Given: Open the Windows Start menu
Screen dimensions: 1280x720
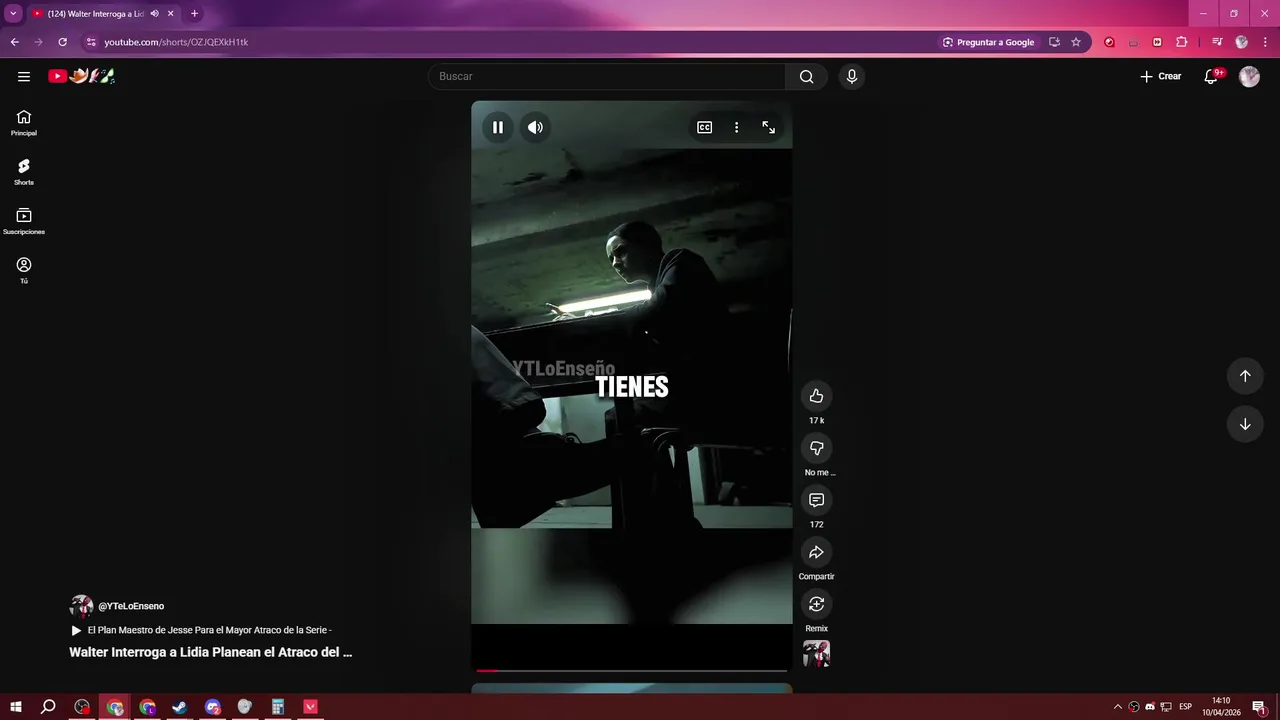Looking at the screenshot, I should 16,707.
